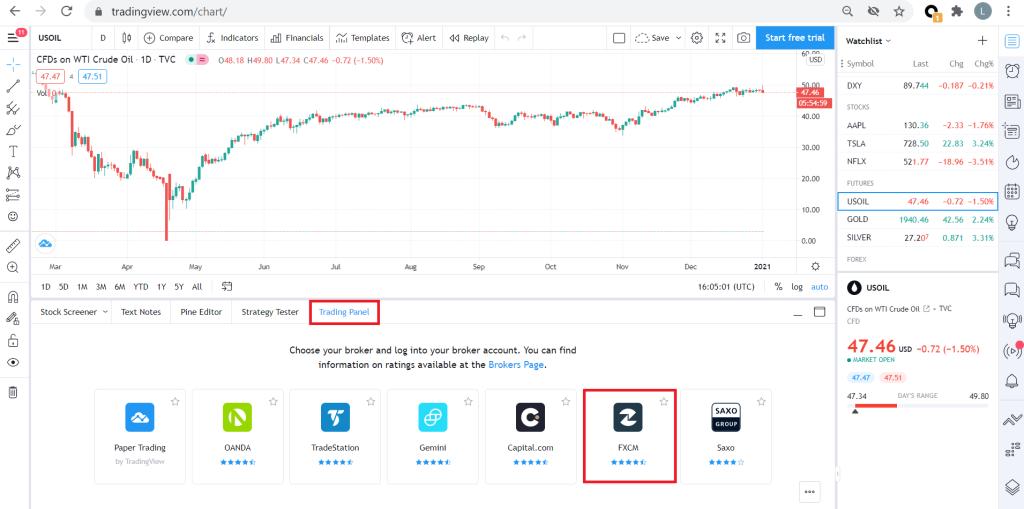Image resolution: width=1024 pixels, height=509 pixels.
Task: Open chart settings gear icon
Action: (x=697, y=38)
